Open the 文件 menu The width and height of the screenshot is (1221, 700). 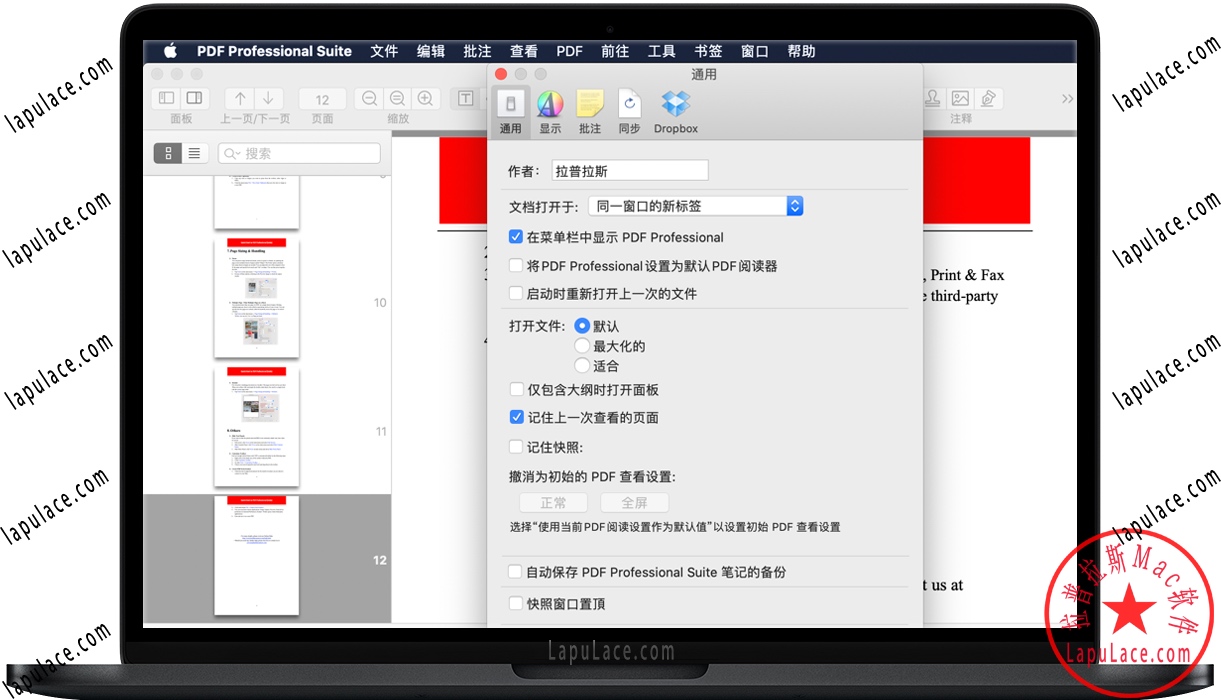coord(384,51)
